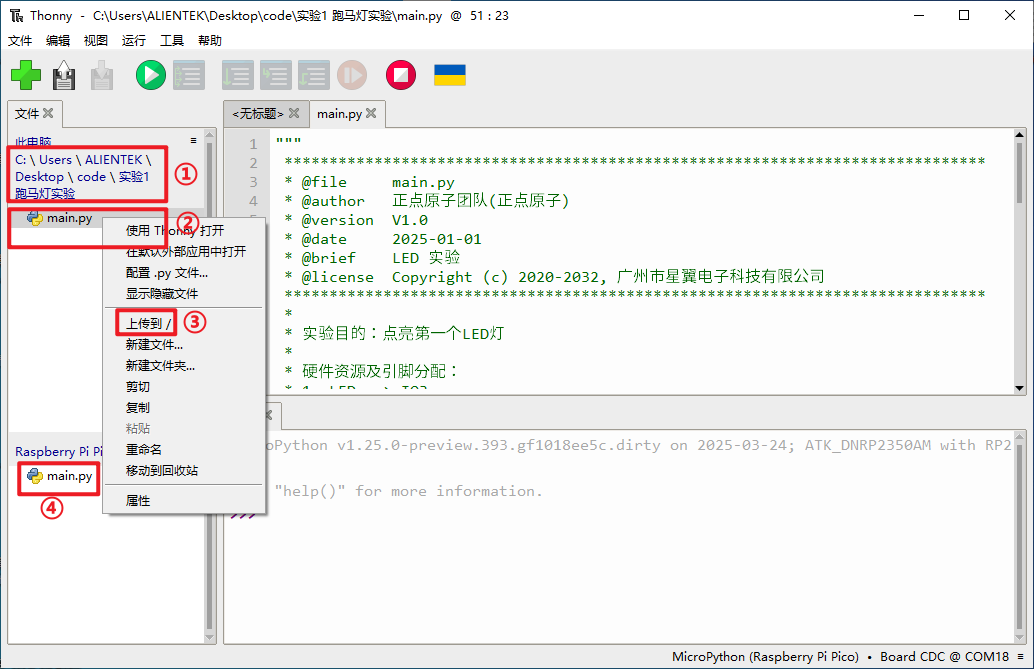This screenshot has width=1034, height=669.
Task: Open the 文件 menu
Action: click(x=20, y=40)
